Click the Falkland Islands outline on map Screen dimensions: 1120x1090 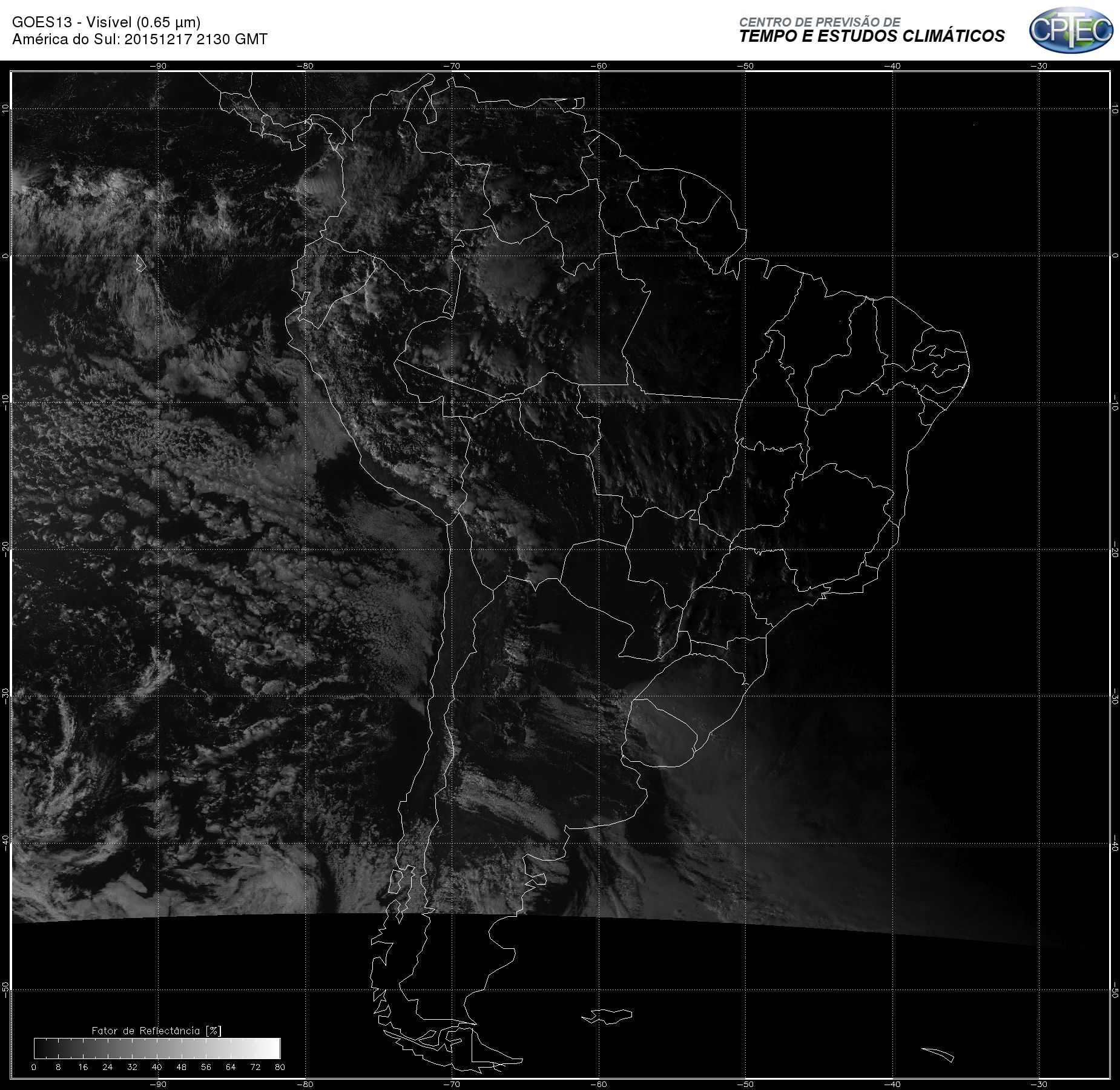607,1016
